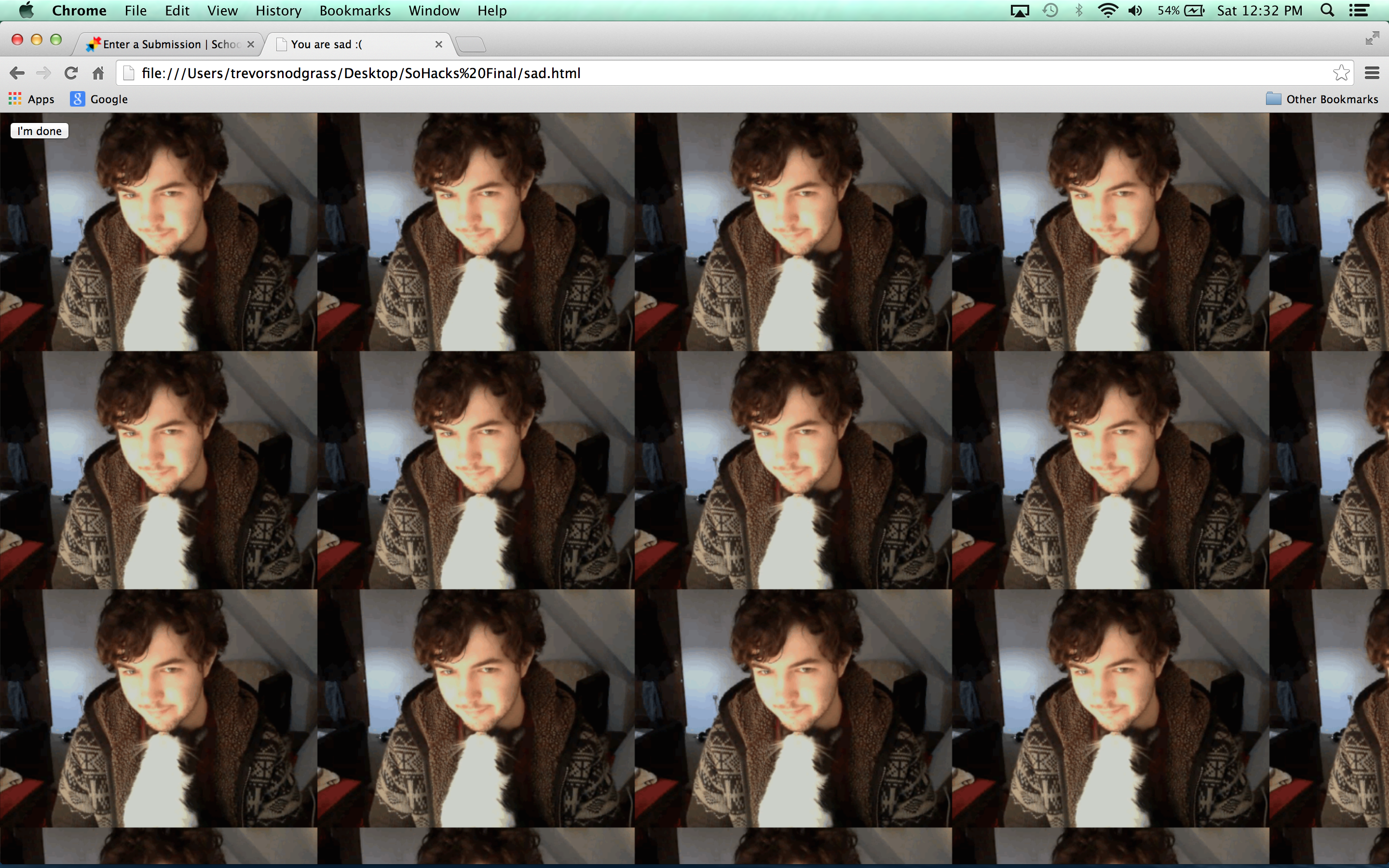Bookmark this page with the star icon

coord(1341,73)
